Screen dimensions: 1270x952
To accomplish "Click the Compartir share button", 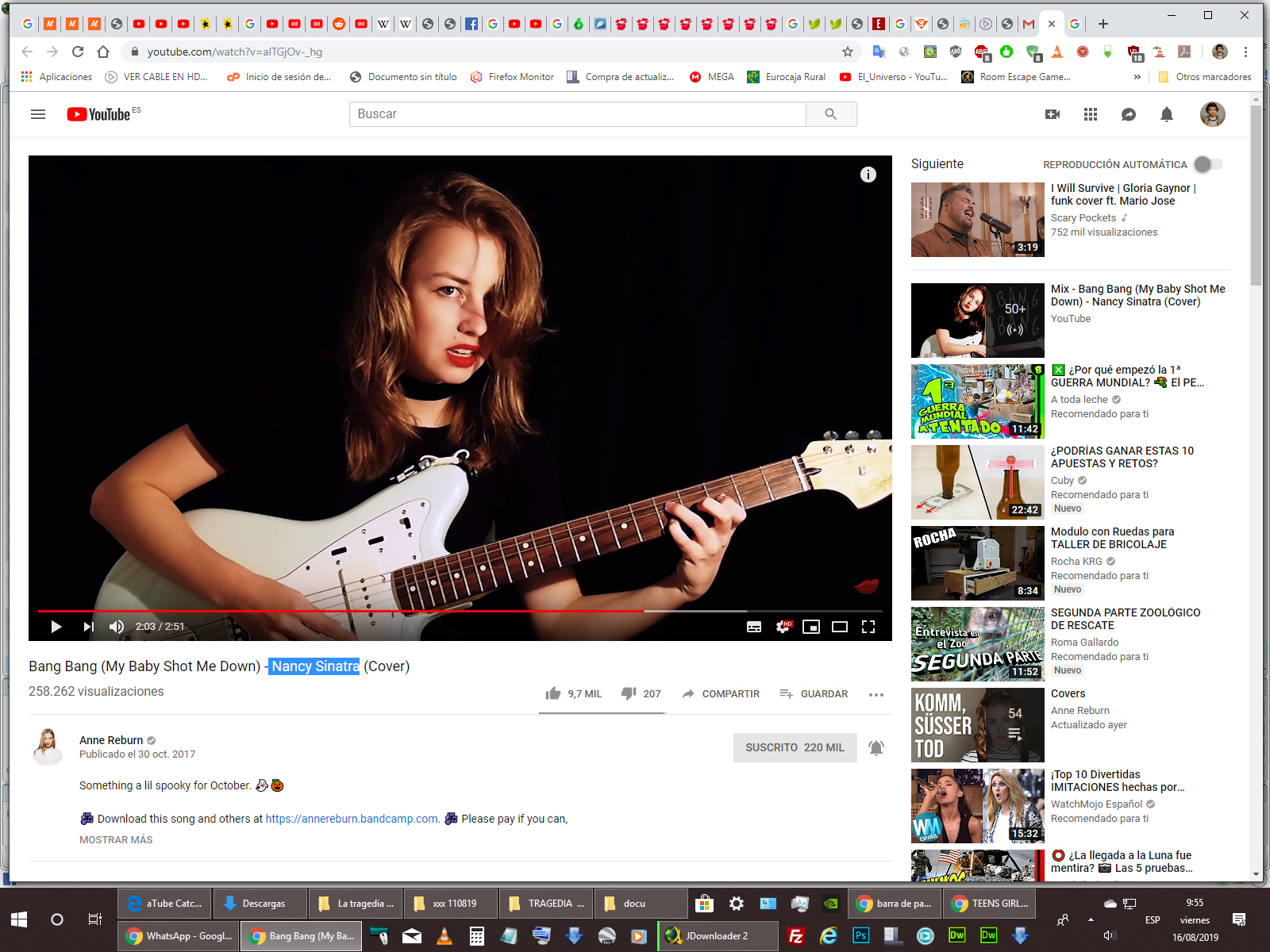I will click(721, 693).
